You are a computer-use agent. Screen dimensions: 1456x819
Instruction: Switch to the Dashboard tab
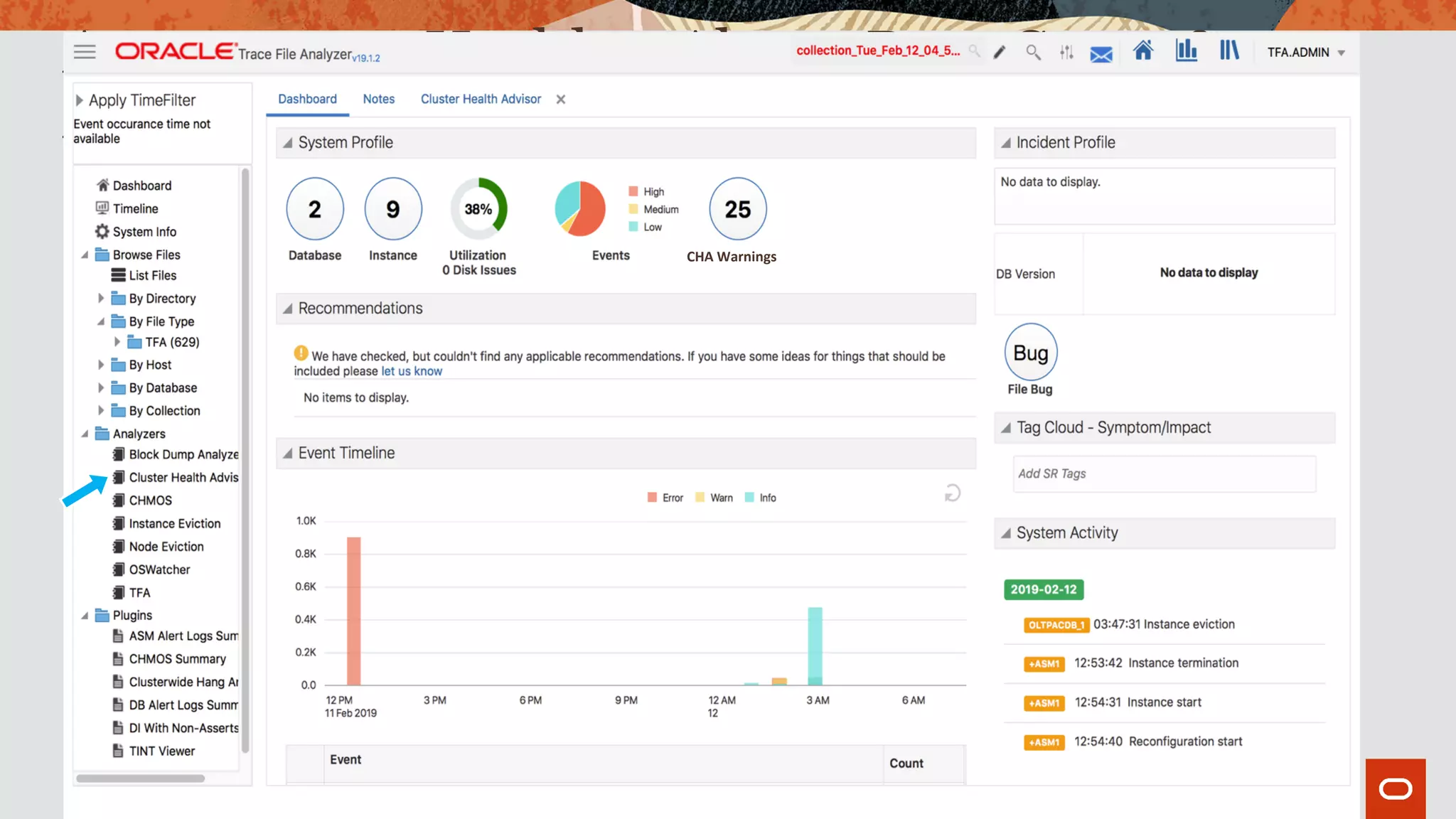(x=307, y=99)
